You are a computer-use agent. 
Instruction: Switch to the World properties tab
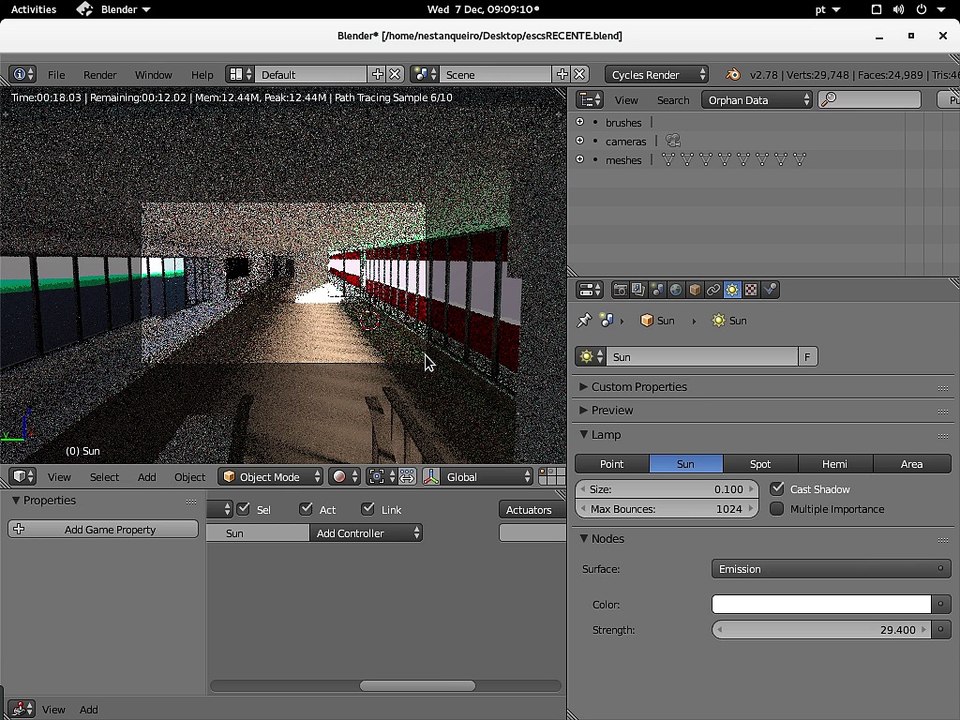click(676, 290)
